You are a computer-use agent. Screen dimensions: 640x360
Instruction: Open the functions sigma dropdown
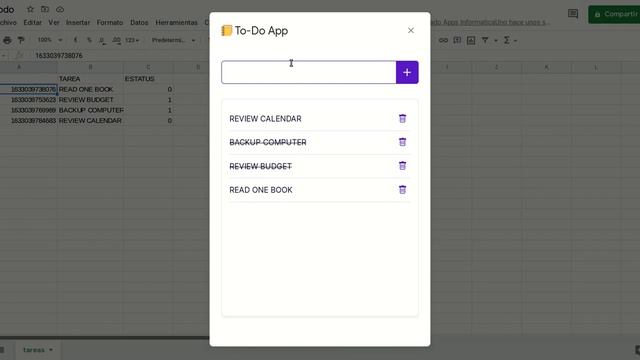[510, 40]
